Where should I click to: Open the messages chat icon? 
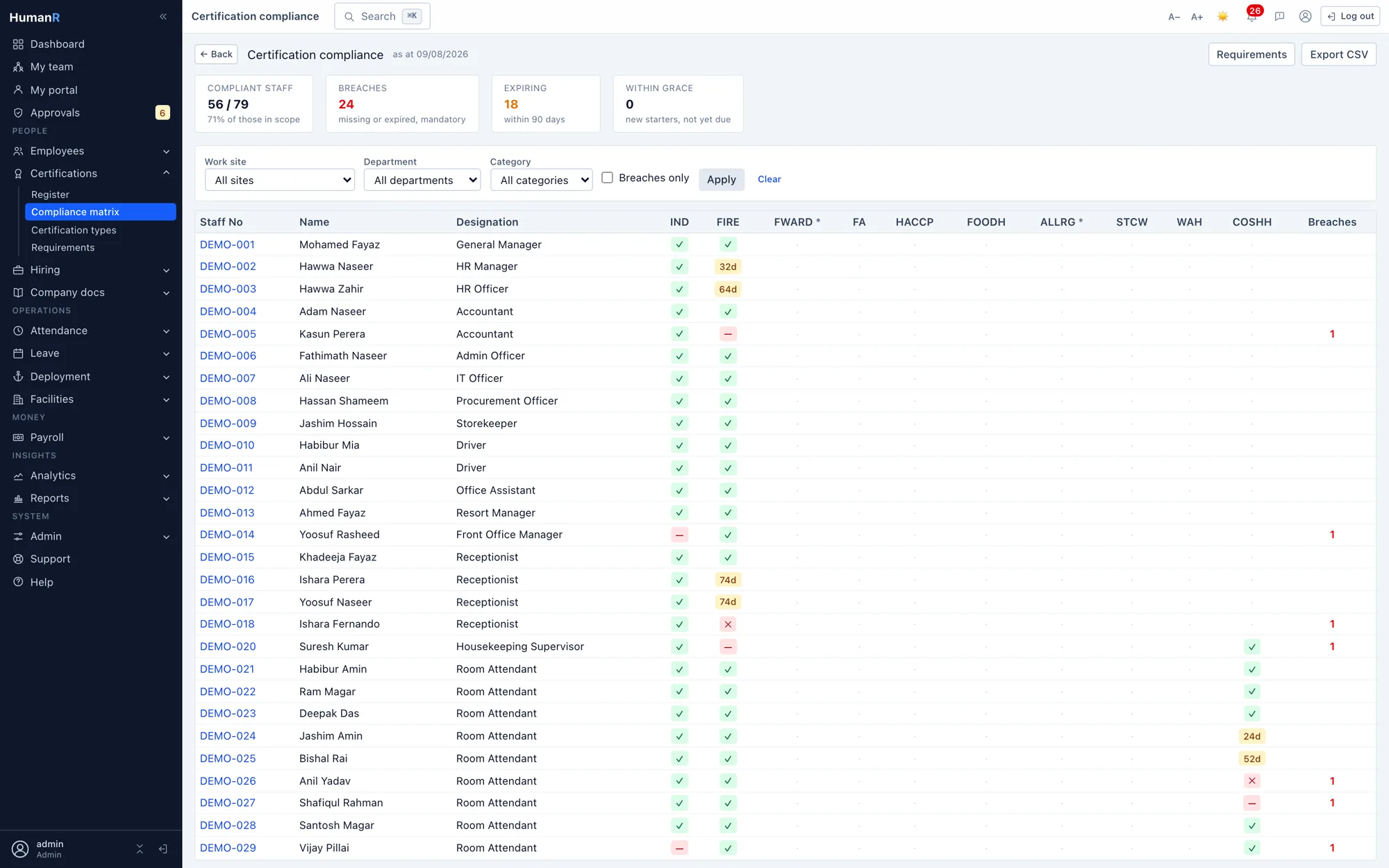[1279, 17]
